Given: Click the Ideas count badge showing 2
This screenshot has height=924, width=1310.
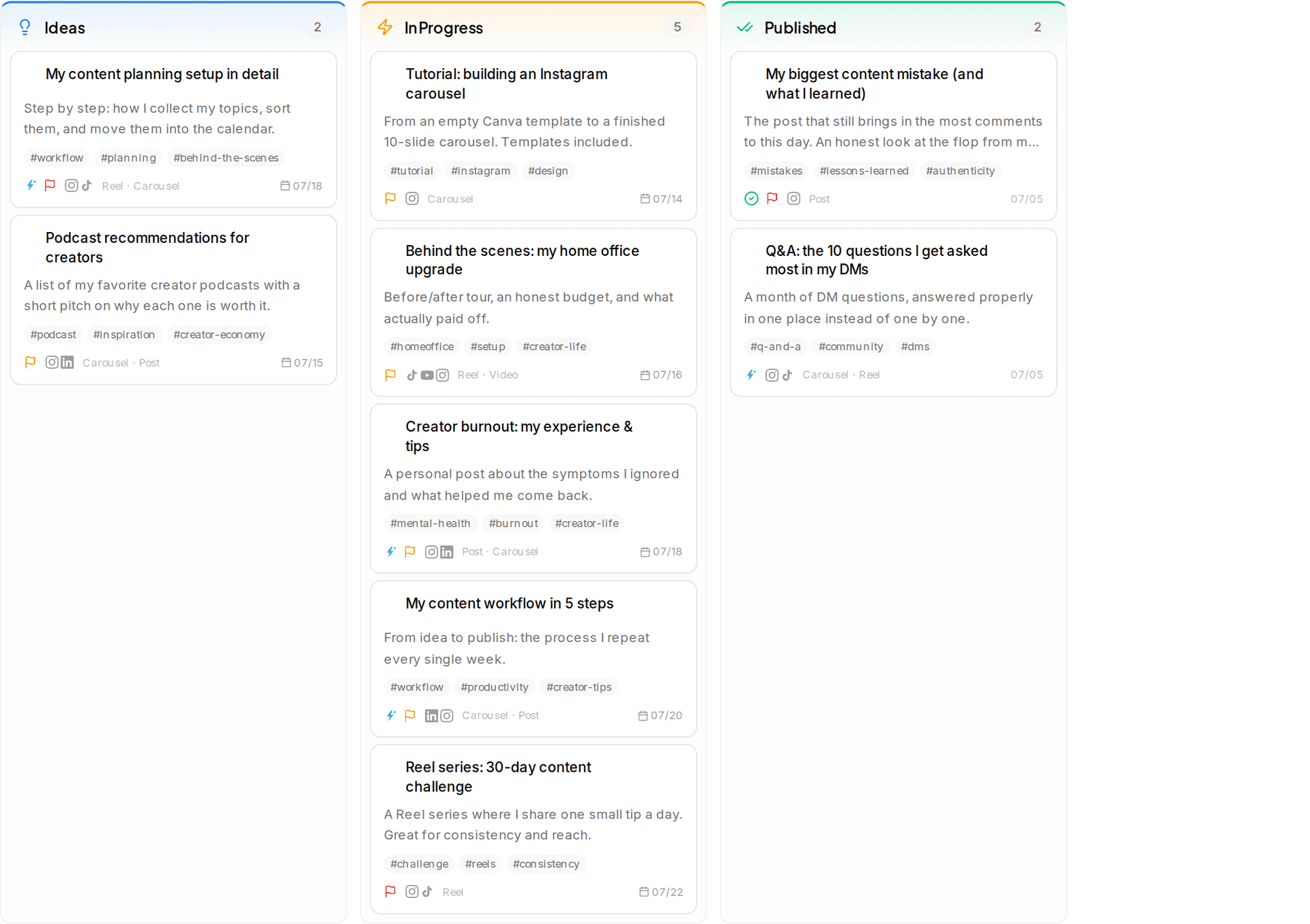Looking at the screenshot, I should (x=317, y=27).
